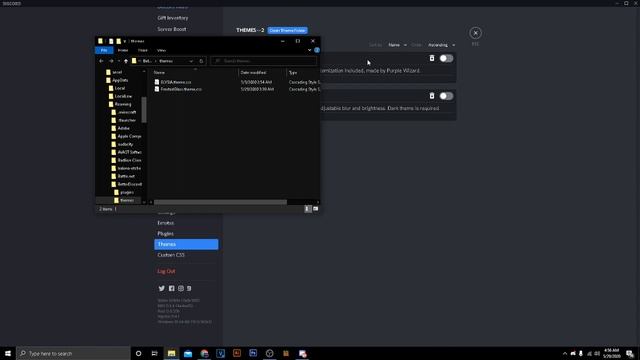Click the file list horizontal scrollbar
The height and width of the screenshot is (360, 640).
point(220,202)
